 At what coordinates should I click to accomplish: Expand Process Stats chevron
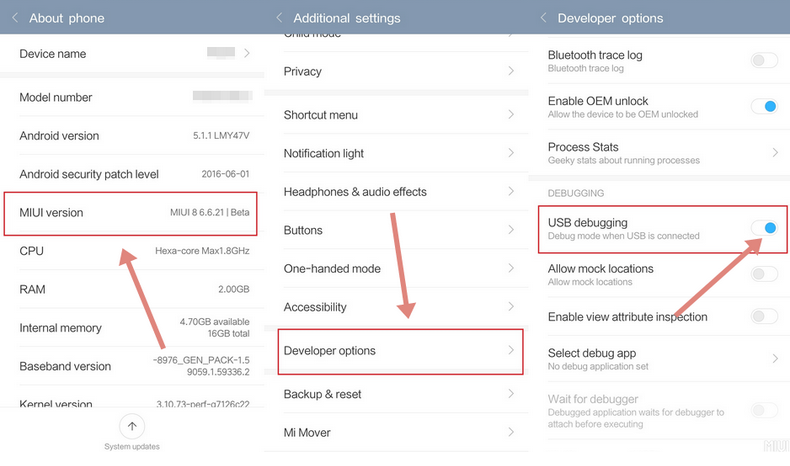(775, 152)
